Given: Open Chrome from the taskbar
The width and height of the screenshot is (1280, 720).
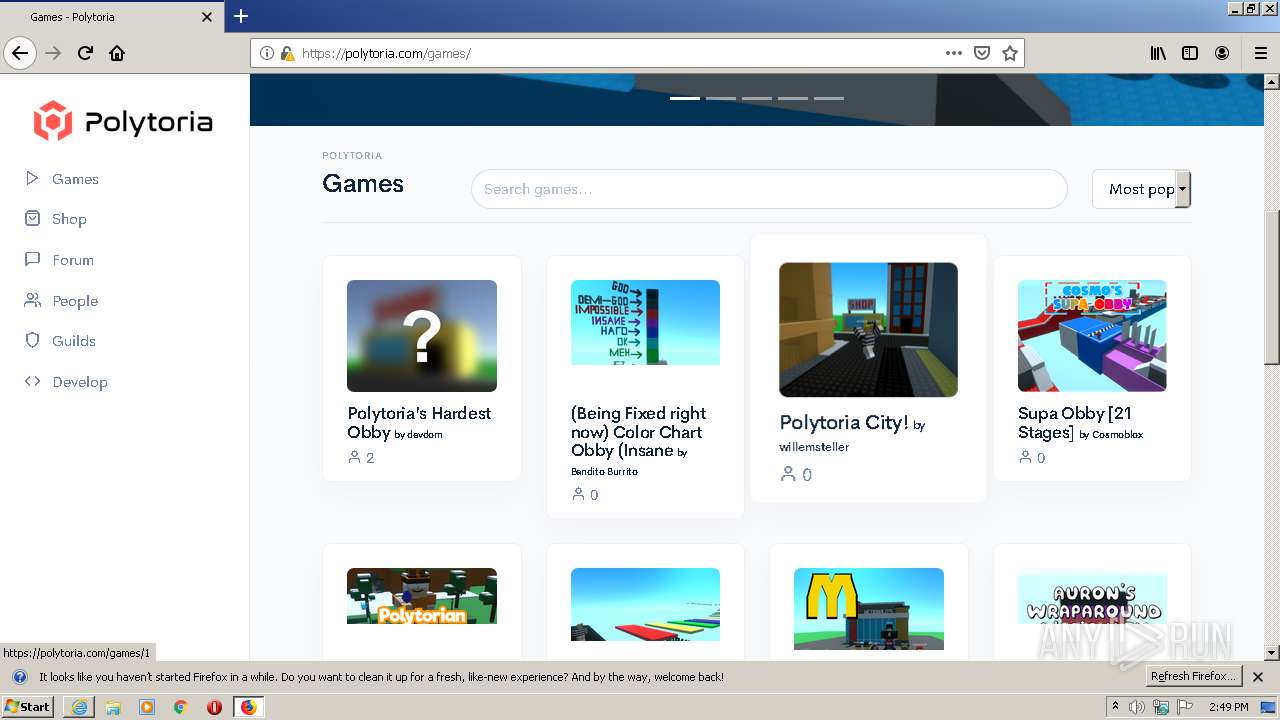Looking at the screenshot, I should [x=181, y=707].
